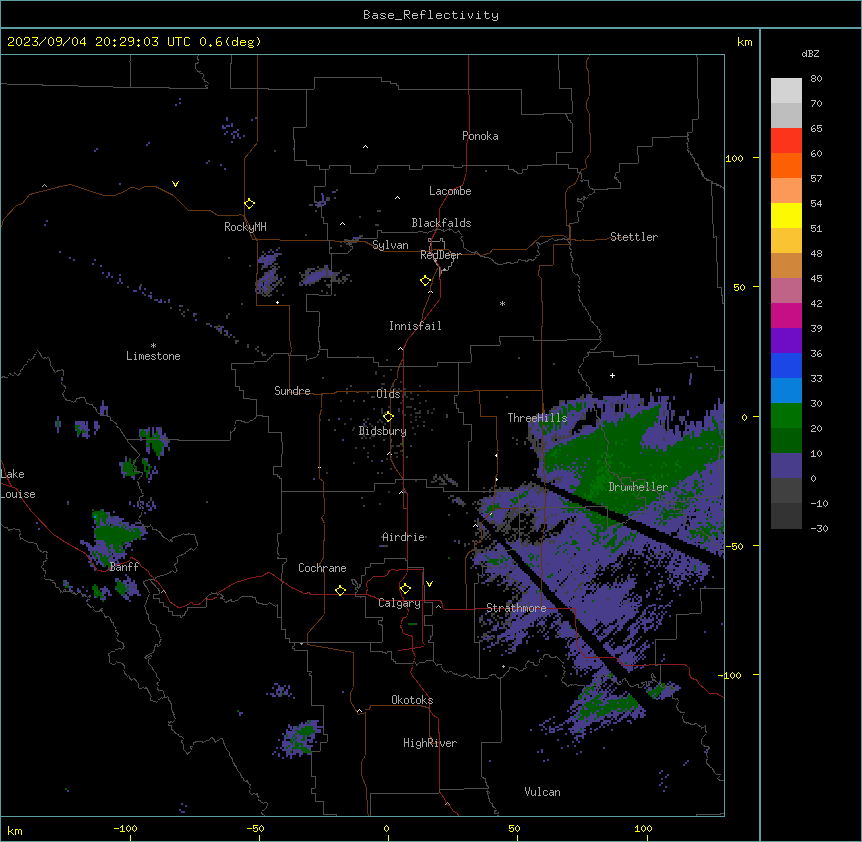Click the Calgary label
862x842 pixels.
coord(400,603)
